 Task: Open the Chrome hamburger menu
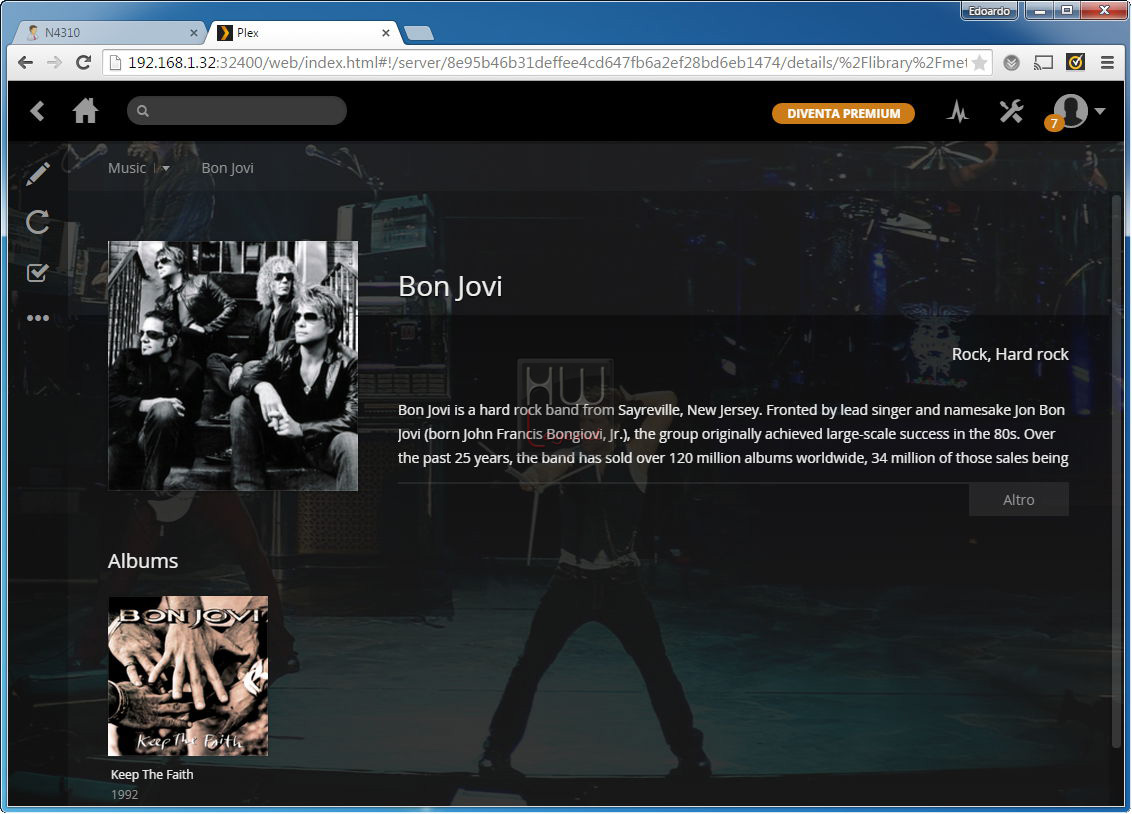(x=1107, y=63)
